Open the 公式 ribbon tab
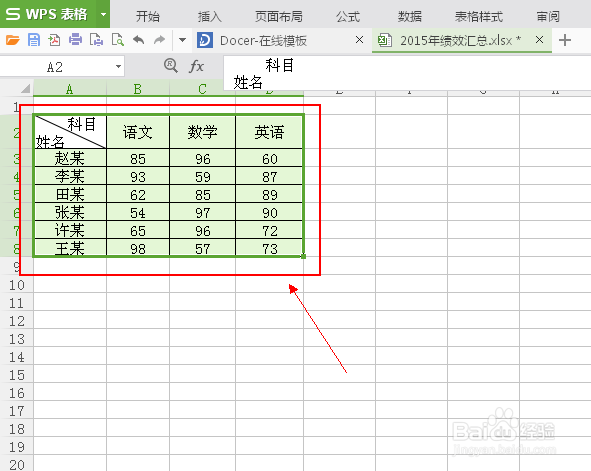 348,16
